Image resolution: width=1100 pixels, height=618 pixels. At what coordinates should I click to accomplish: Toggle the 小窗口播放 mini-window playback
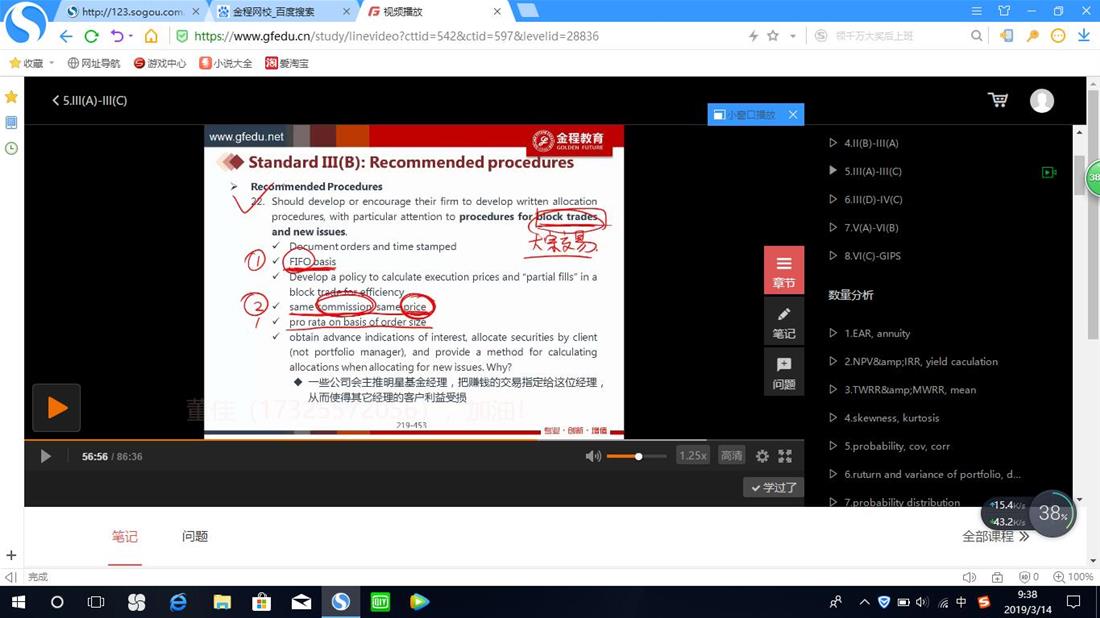744,114
